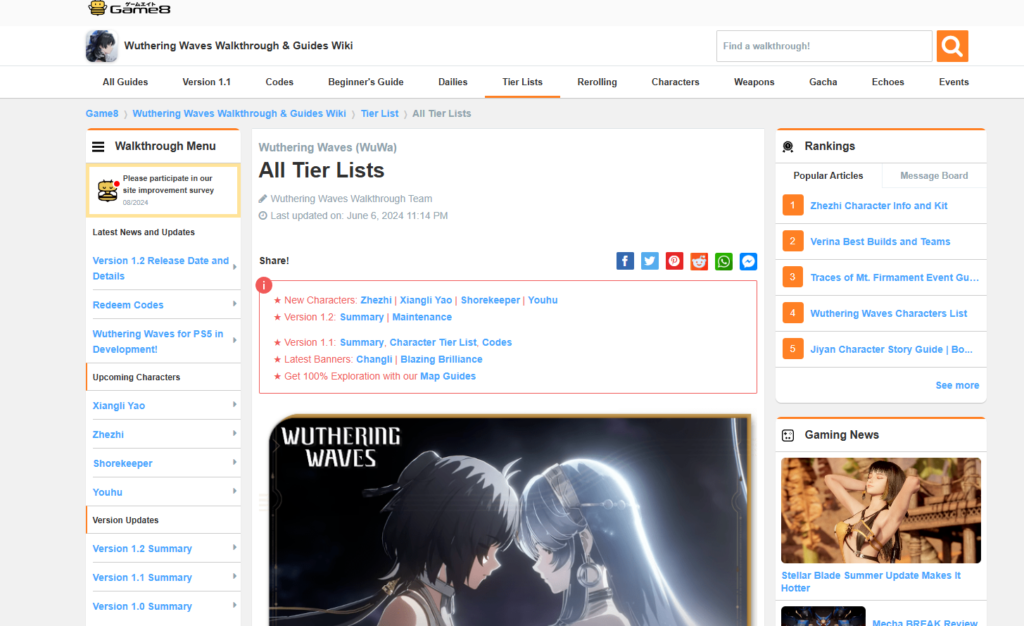Expand Version 1.2 Release Date arrow
The image size is (1024, 626).
pyautogui.click(x=234, y=267)
